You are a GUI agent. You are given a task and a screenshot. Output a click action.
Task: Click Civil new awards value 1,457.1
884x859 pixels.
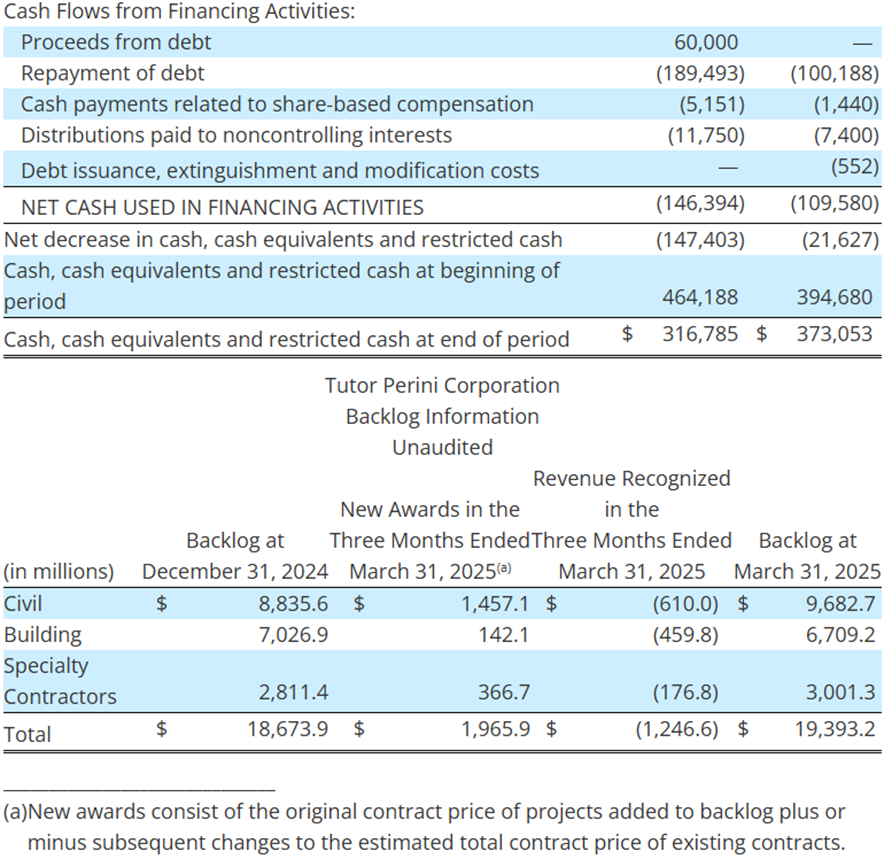pyautogui.click(x=496, y=604)
